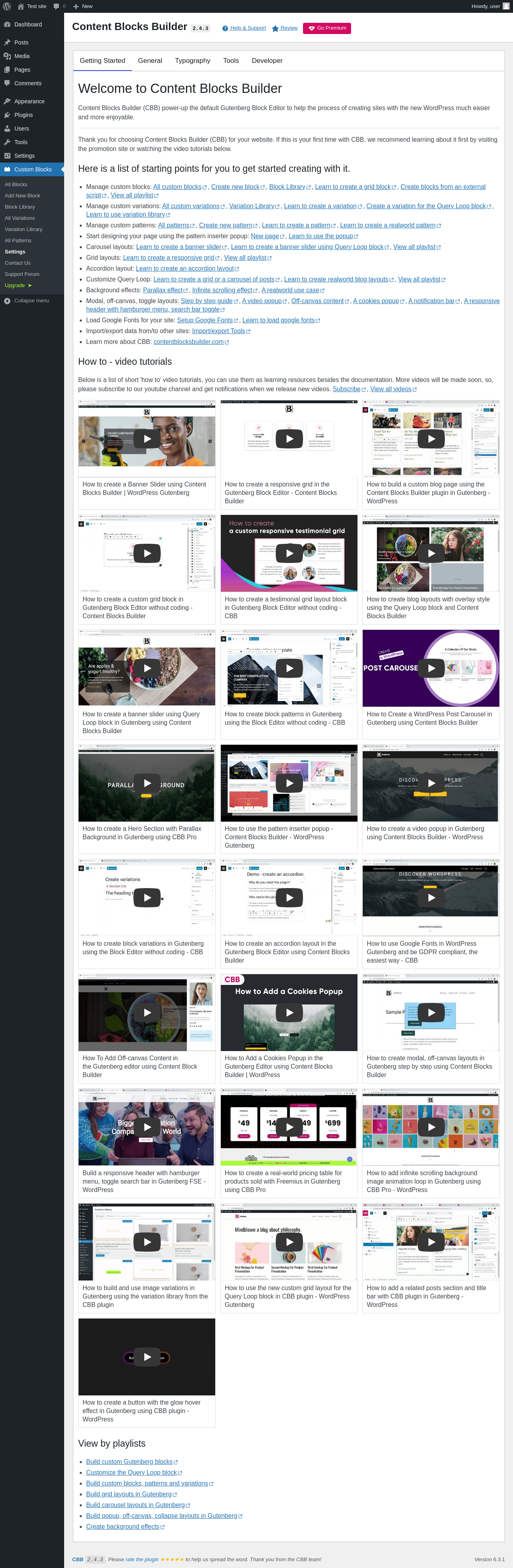This screenshot has height=1568, width=513.
Task: Open the Google Fonts GDPR video thumbnail
Action: (431, 898)
